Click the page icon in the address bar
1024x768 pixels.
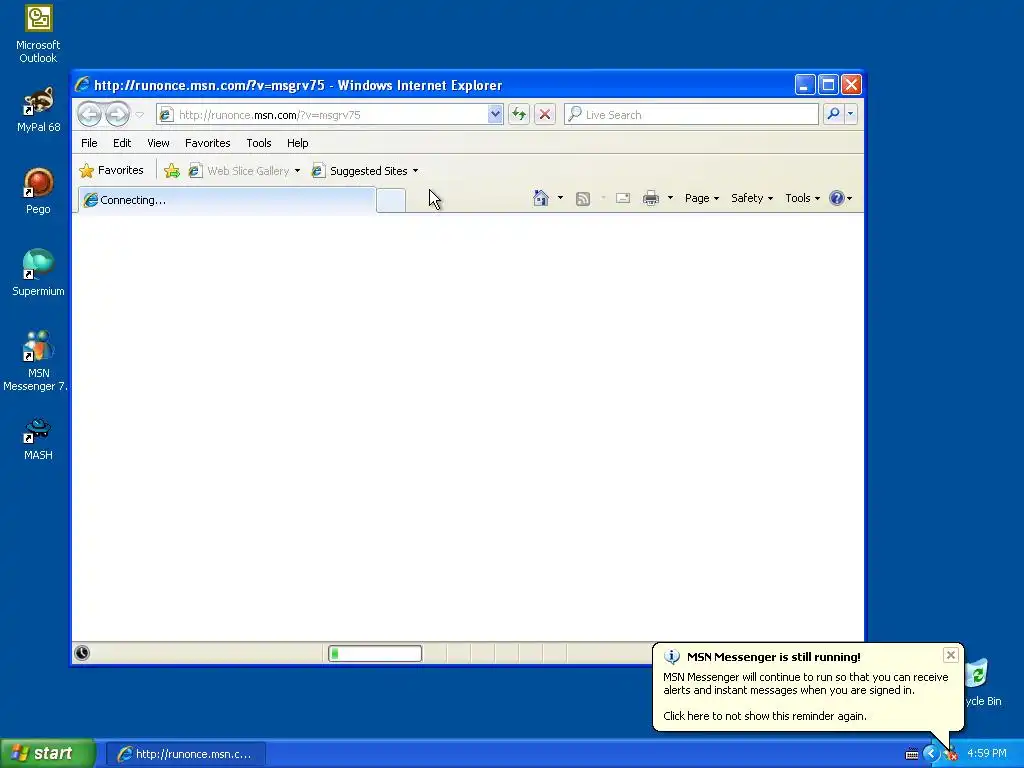click(166, 115)
